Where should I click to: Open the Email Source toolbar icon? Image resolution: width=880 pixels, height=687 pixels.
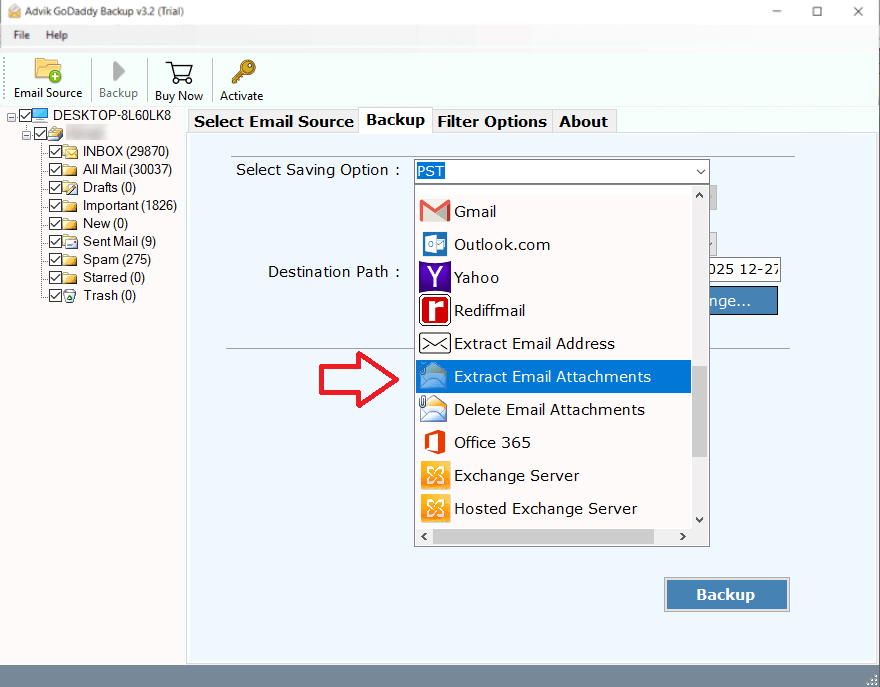point(48,70)
